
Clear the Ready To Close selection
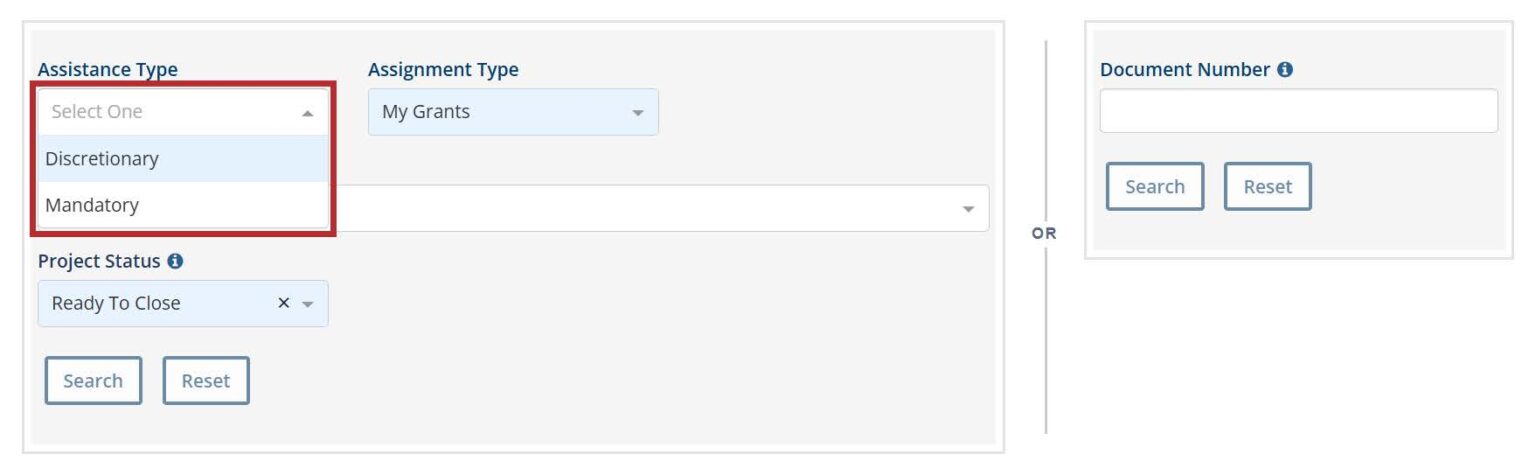[284, 303]
